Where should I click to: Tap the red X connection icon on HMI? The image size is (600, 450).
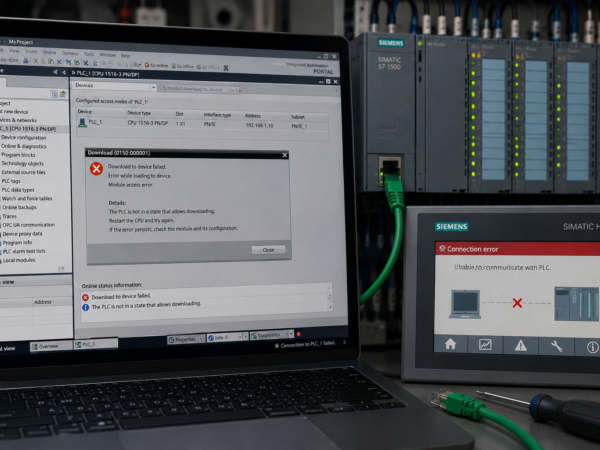[x=517, y=303]
